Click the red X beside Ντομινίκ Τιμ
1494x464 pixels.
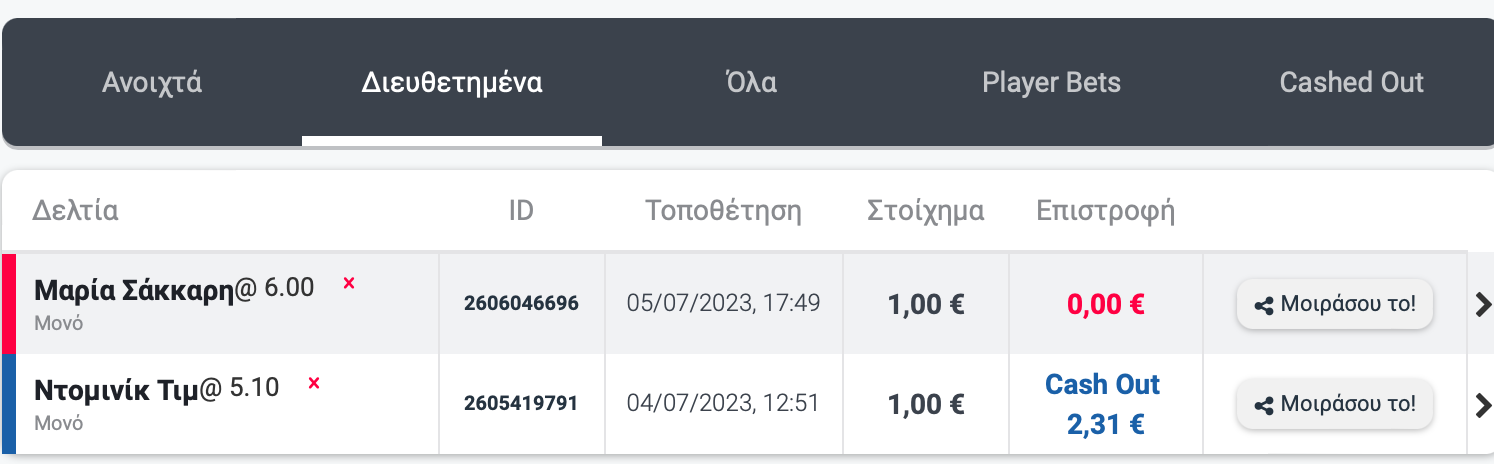point(314,383)
